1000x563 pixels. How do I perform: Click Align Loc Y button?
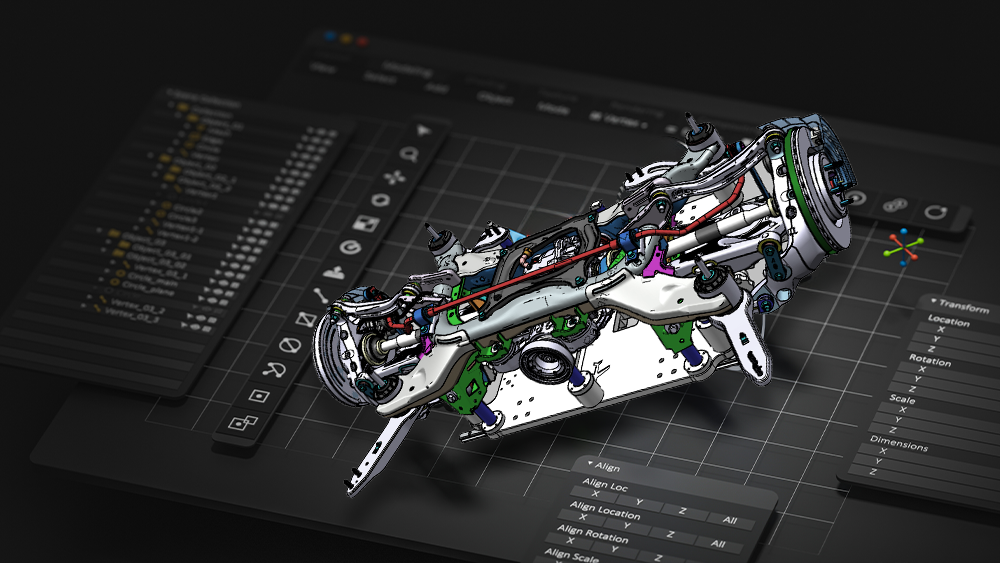[x=640, y=502]
